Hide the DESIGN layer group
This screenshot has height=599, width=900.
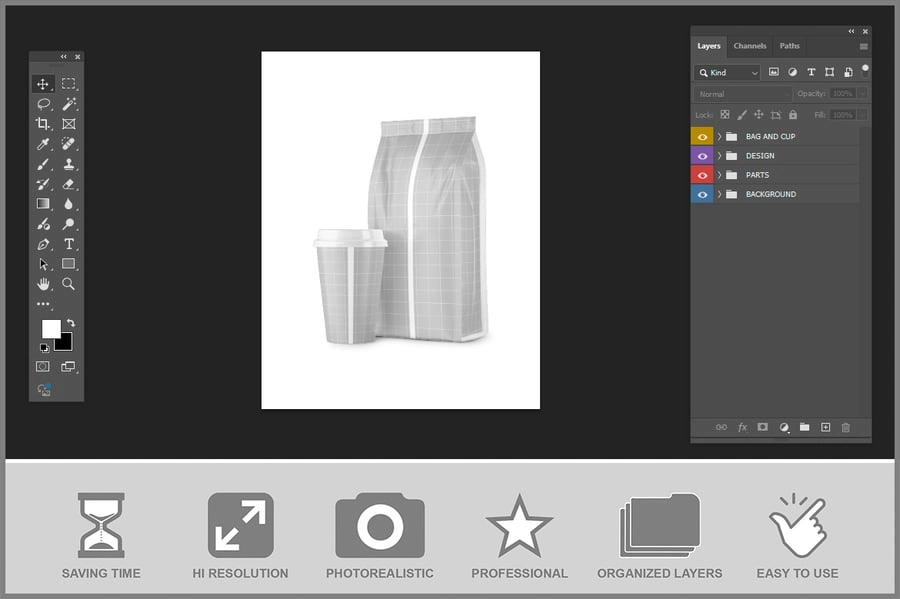[x=702, y=156]
